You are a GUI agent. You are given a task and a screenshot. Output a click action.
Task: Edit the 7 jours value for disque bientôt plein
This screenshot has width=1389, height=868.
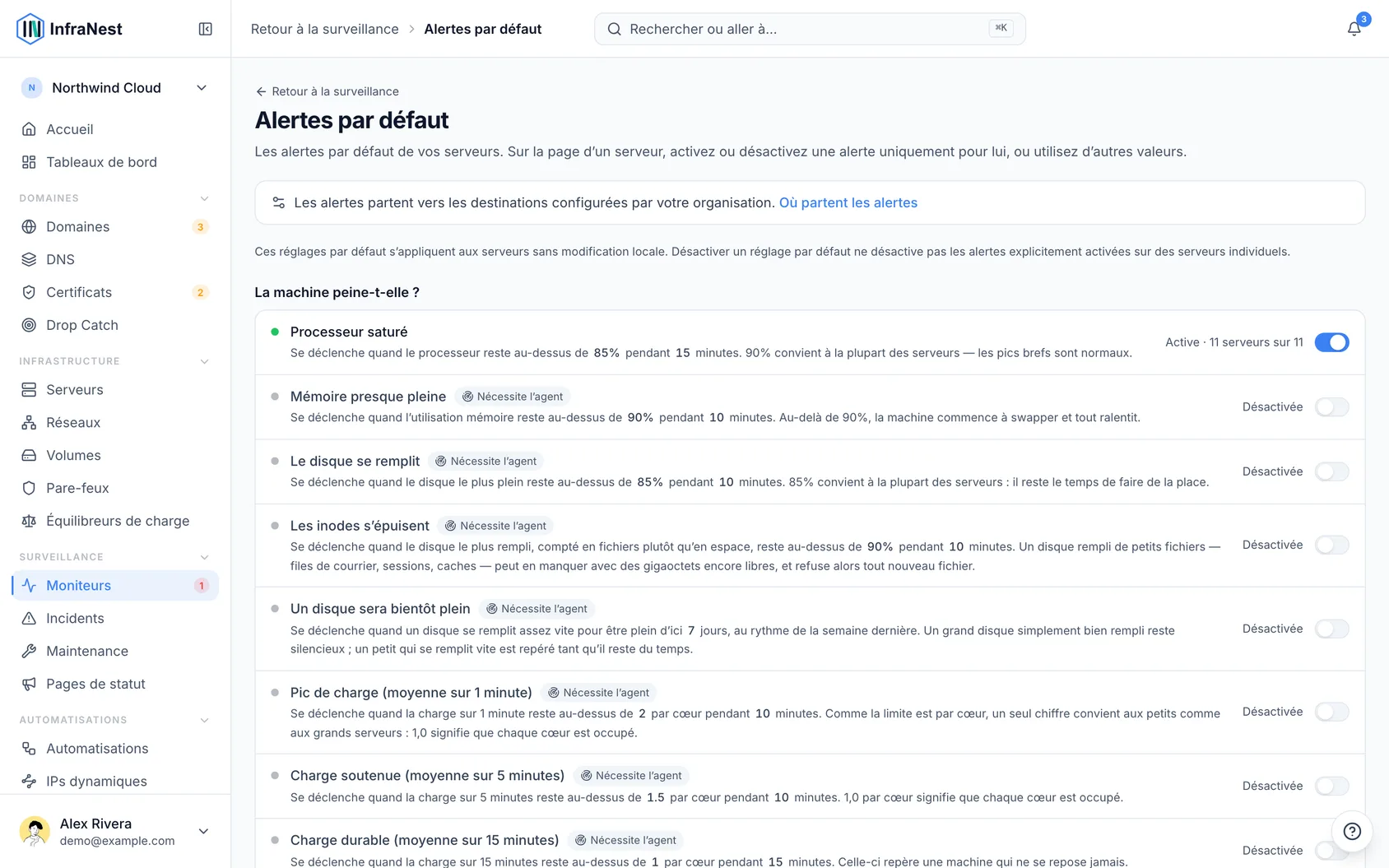[x=691, y=630]
